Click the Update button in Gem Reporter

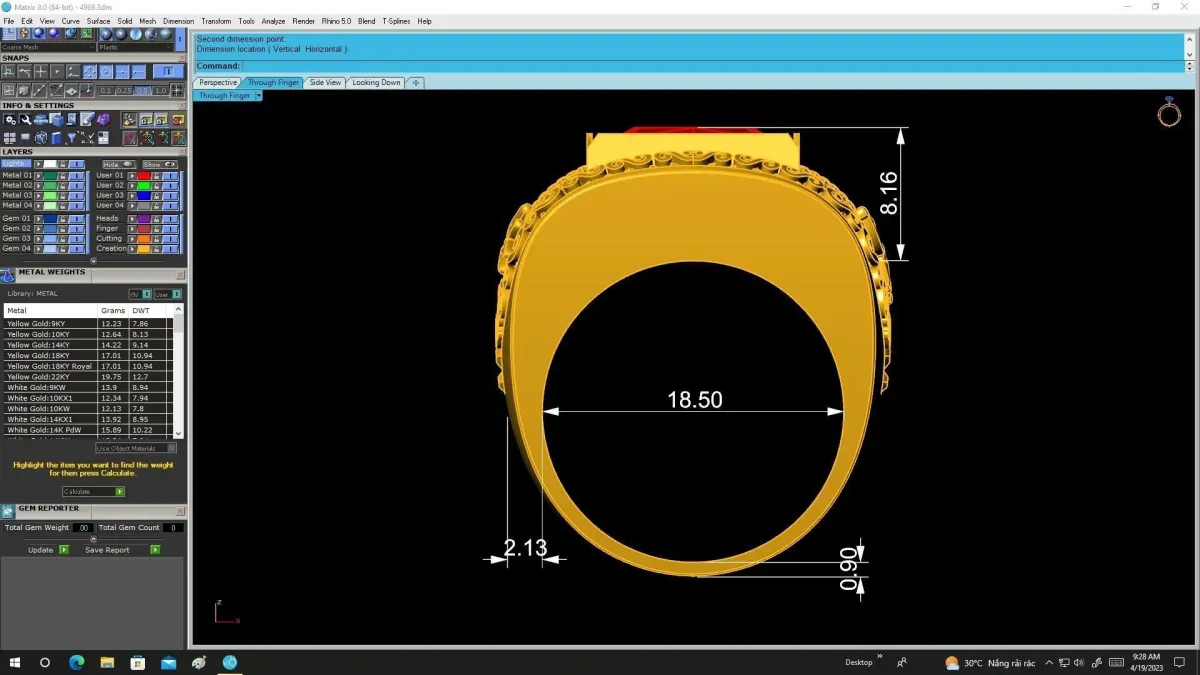[x=48, y=550]
